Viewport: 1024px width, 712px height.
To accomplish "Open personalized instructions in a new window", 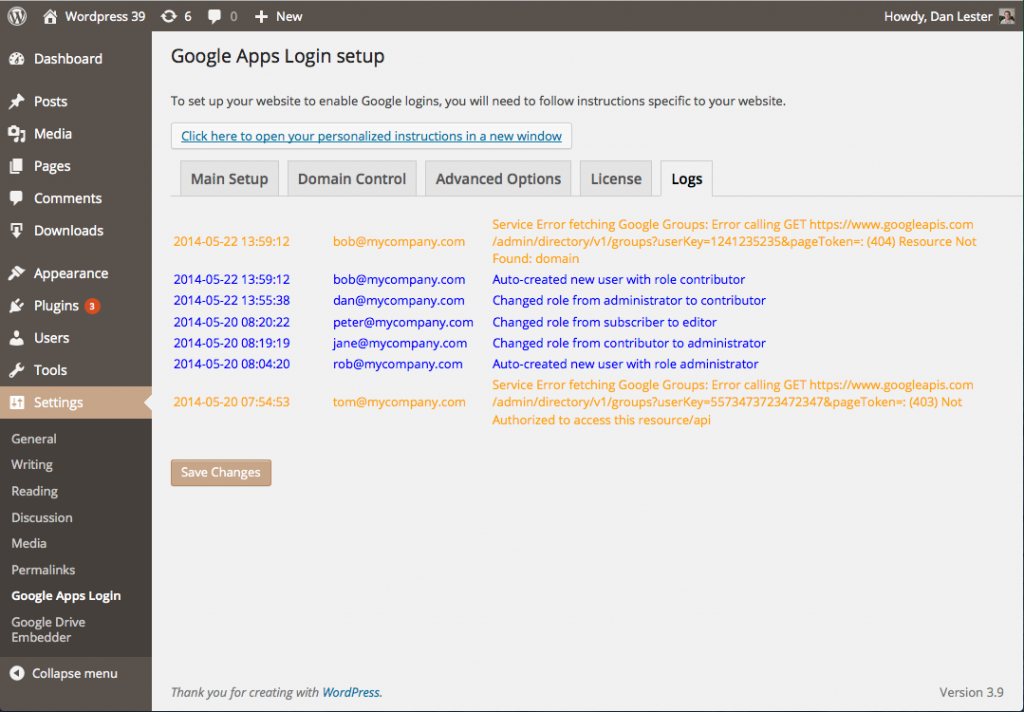I will [x=371, y=136].
